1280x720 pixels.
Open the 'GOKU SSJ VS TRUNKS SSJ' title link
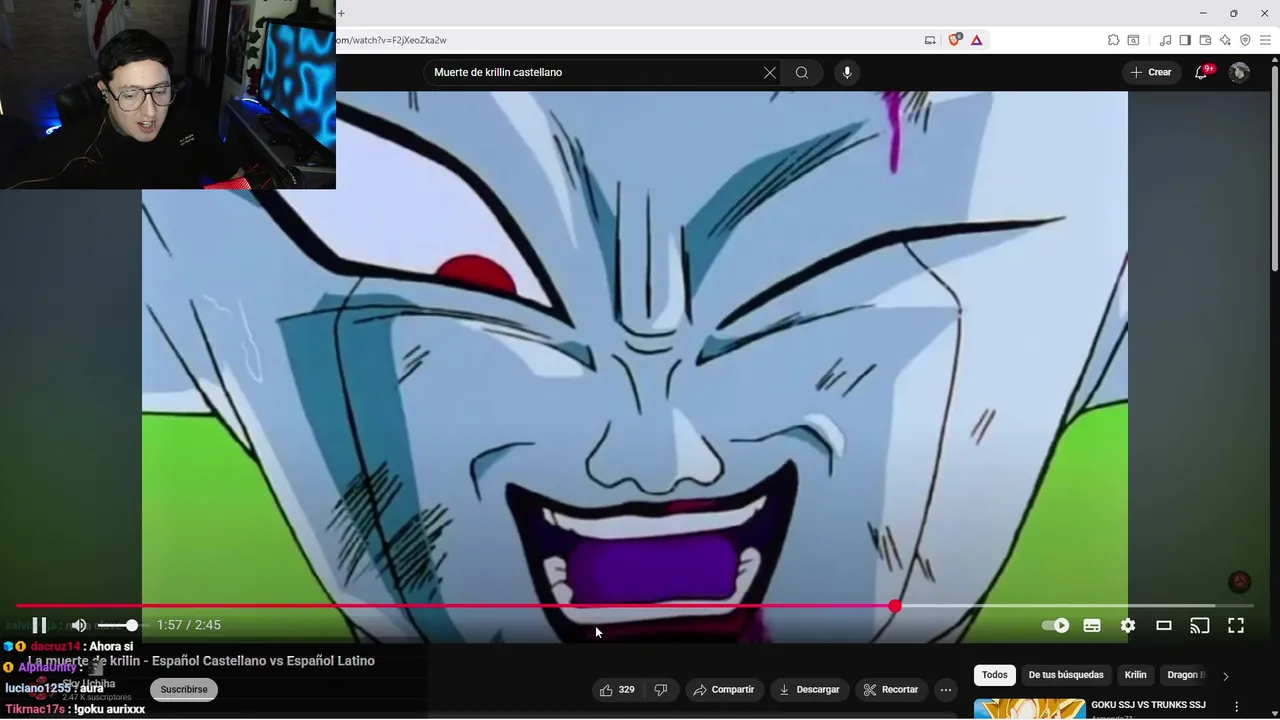[x=1148, y=705]
